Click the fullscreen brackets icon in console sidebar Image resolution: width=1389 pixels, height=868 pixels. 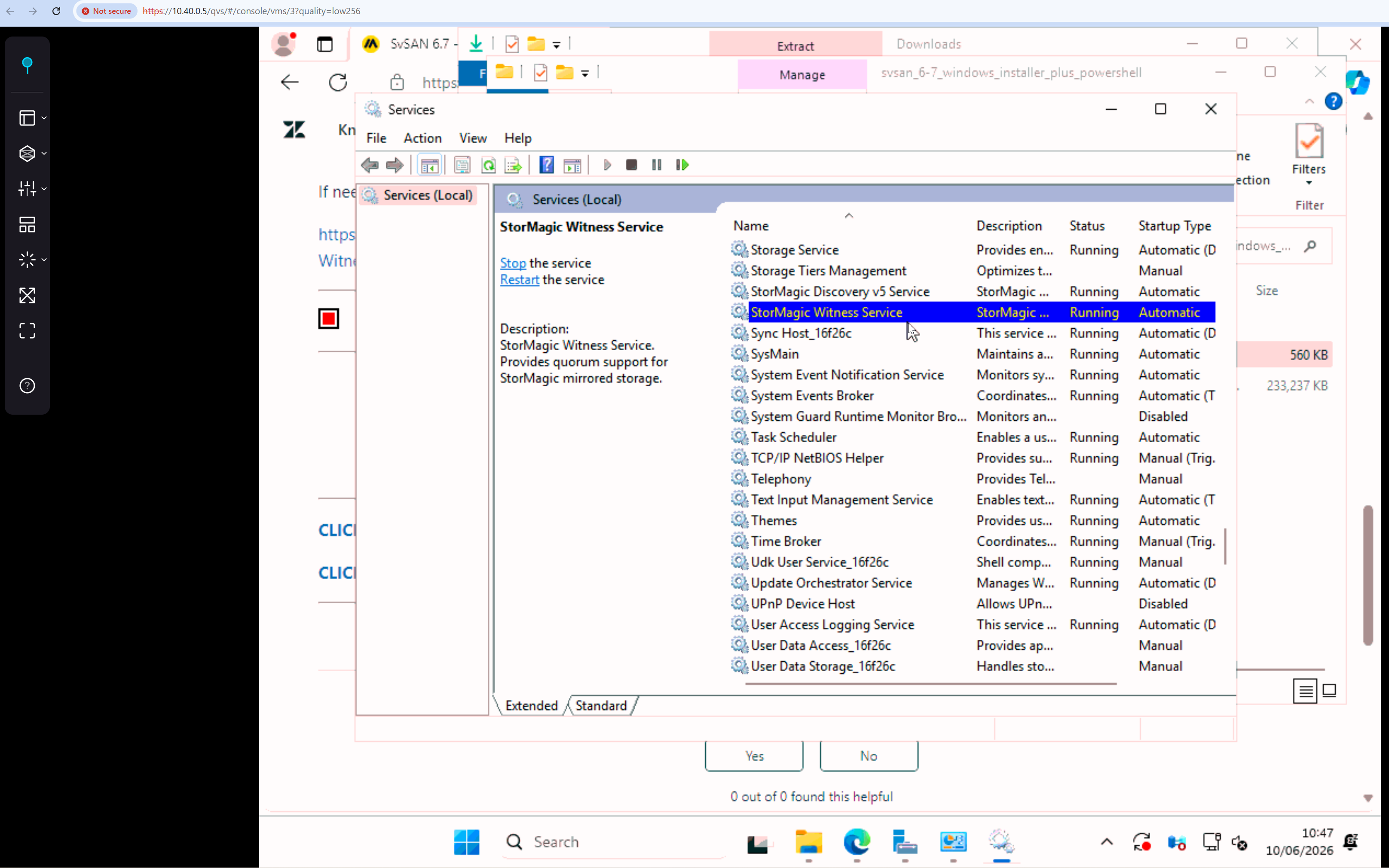pyautogui.click(x=27, y=331)
